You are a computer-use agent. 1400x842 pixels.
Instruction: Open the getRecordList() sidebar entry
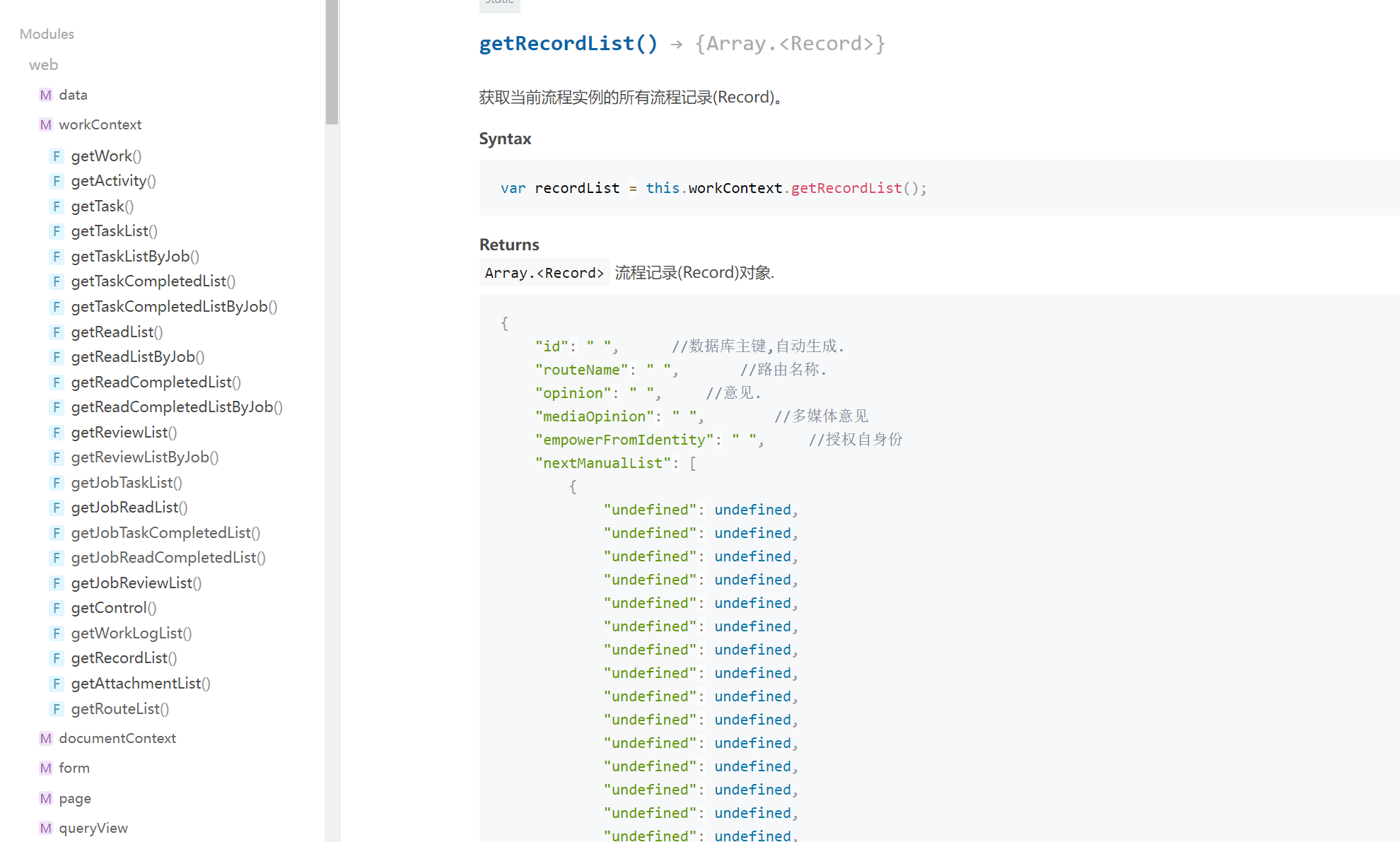(124, 658)
